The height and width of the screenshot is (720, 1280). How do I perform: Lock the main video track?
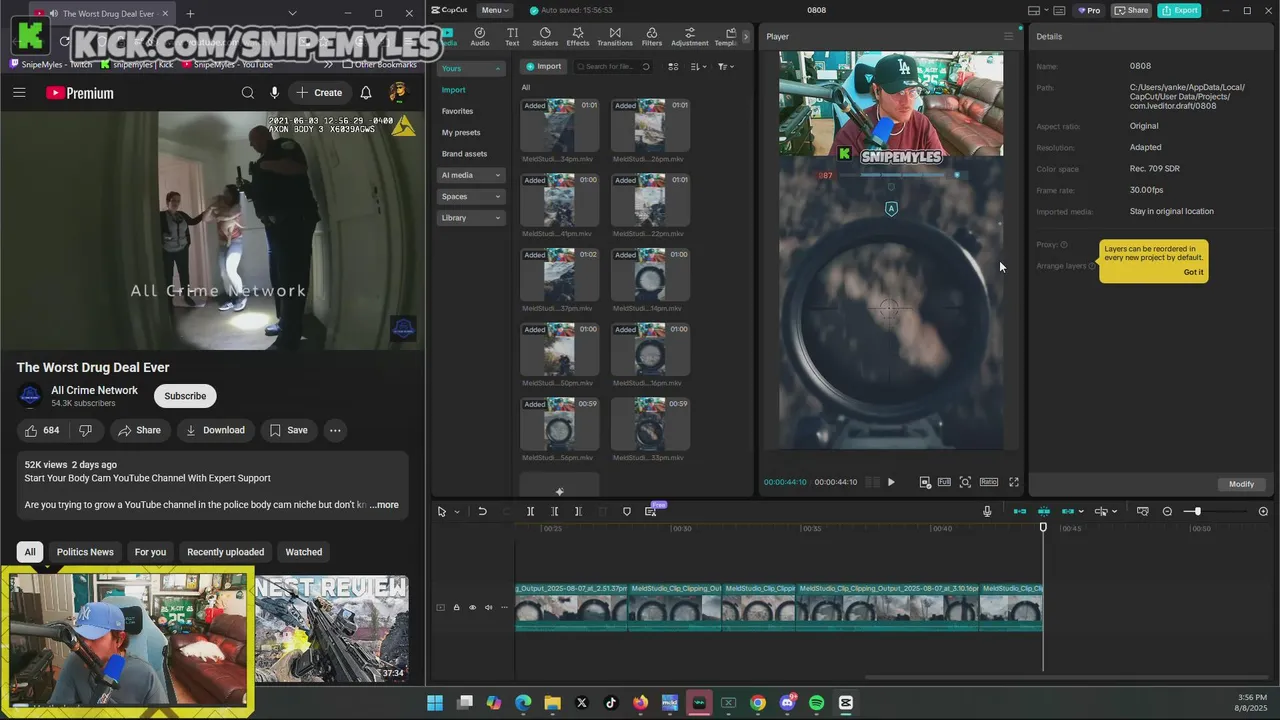click(x=457, y=607)
